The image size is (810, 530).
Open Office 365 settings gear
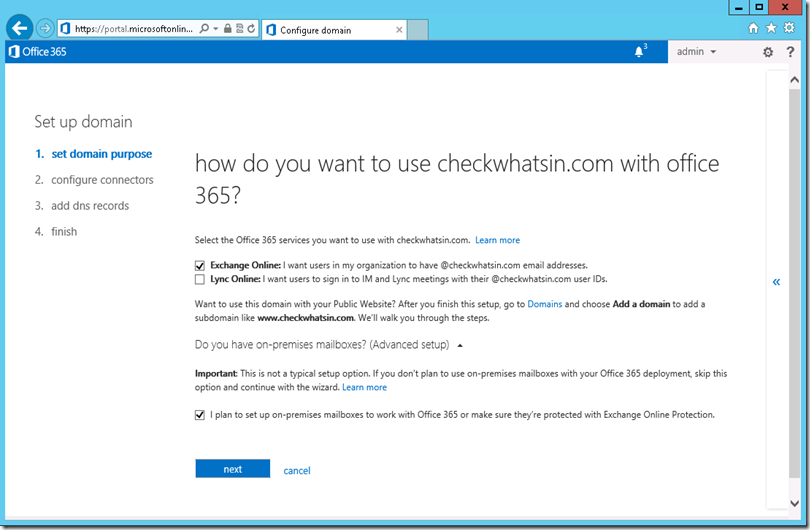(768, 52)
